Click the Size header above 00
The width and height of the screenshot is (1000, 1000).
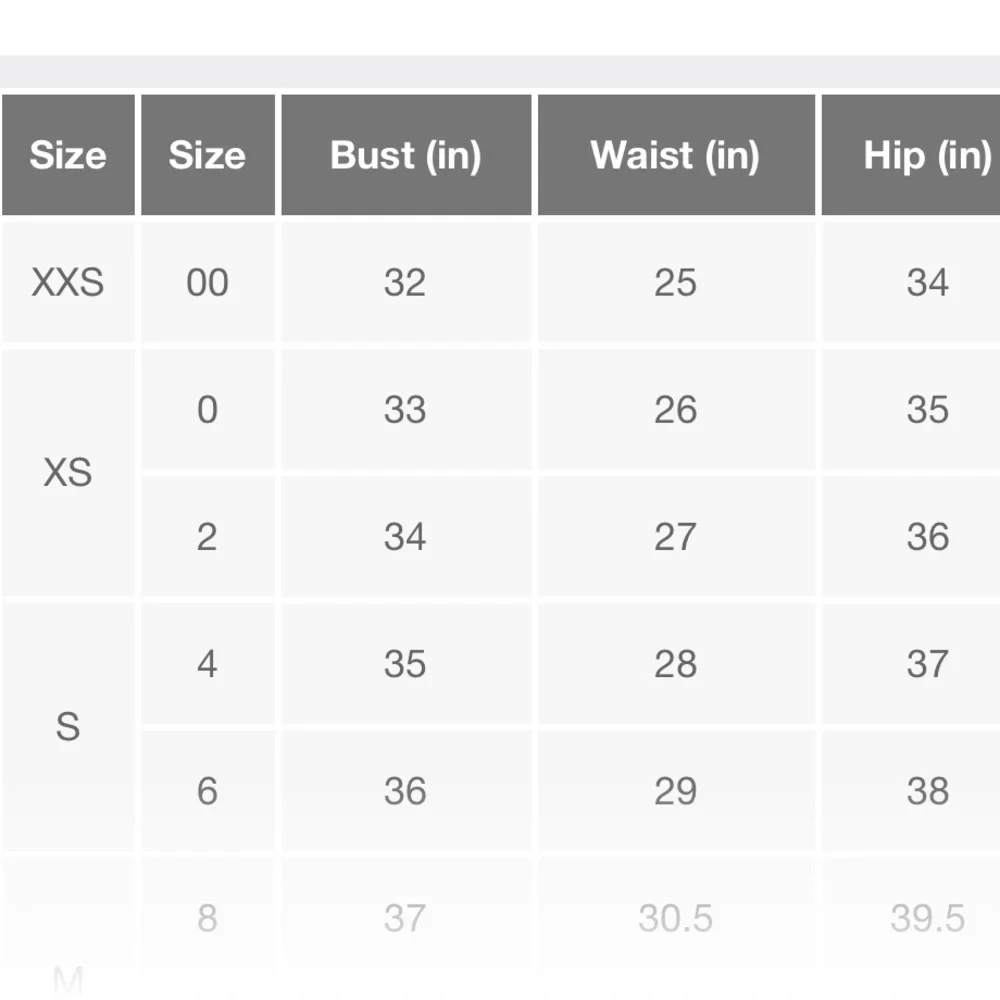pyautogui.click(x=207, y=155)
